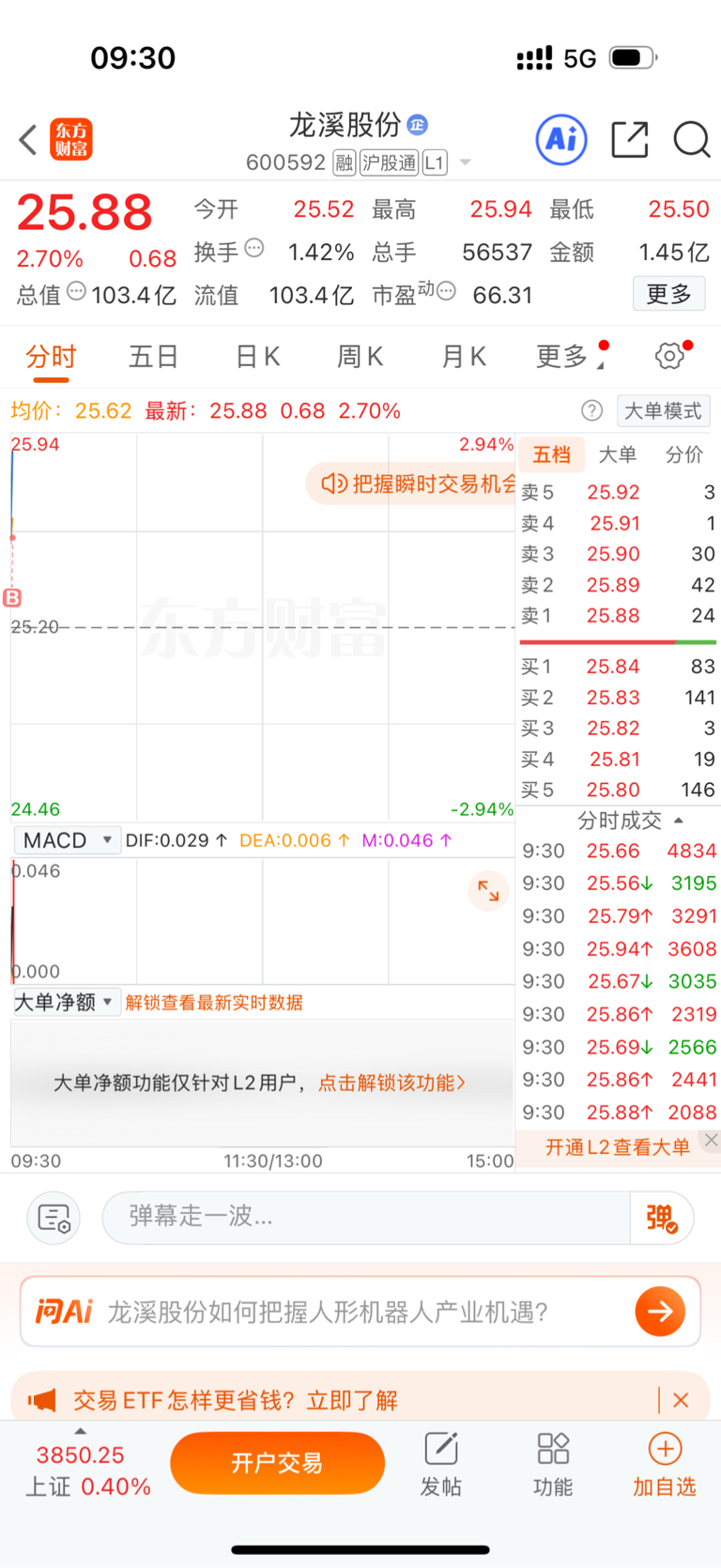Tap the 9:30 25.66 4834 trade row
The height and width of the screenshot is (1568, 721).
pyautogui.click(x=619, y=851)
